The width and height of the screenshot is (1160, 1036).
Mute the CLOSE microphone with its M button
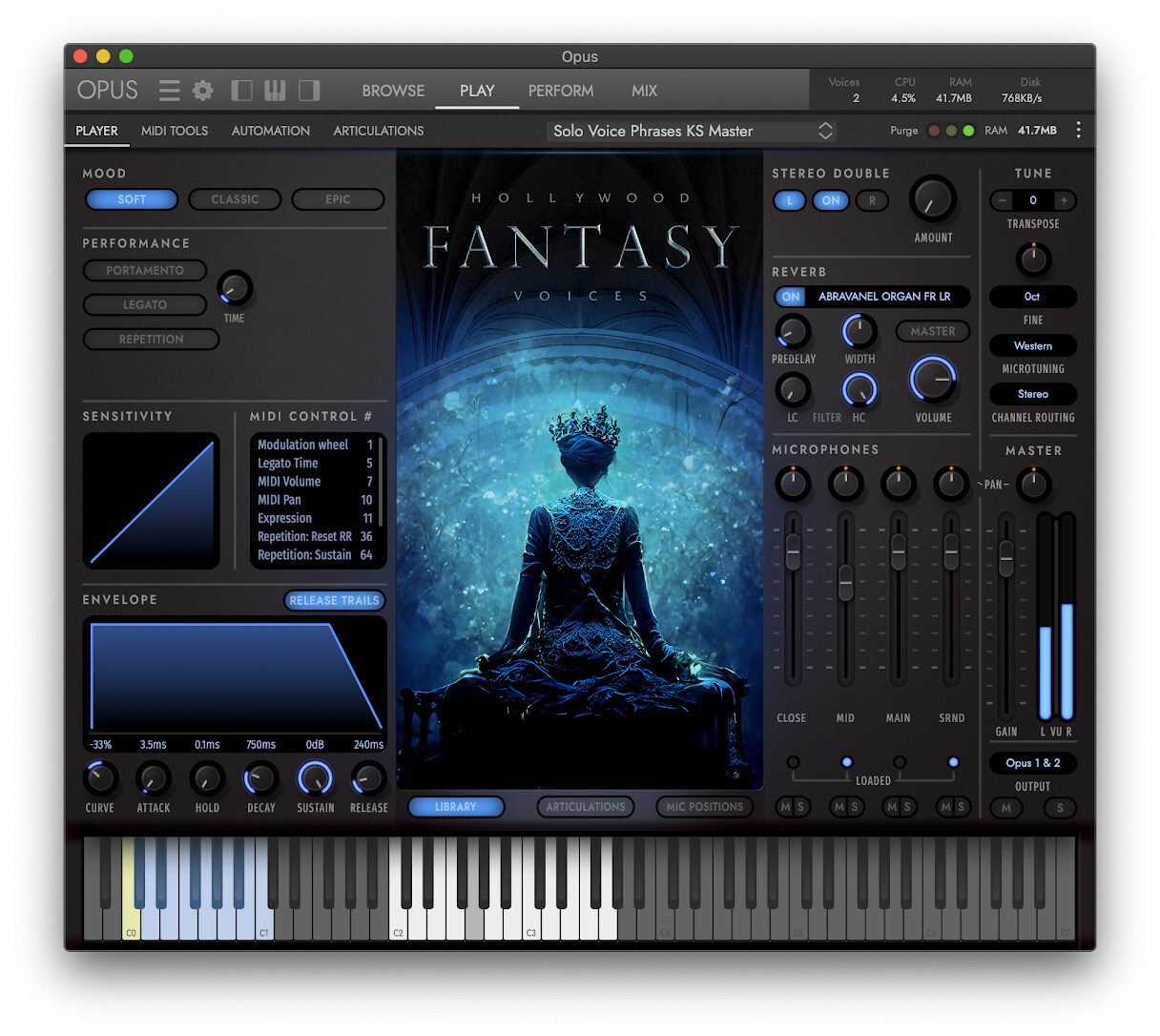coord(785,807)
